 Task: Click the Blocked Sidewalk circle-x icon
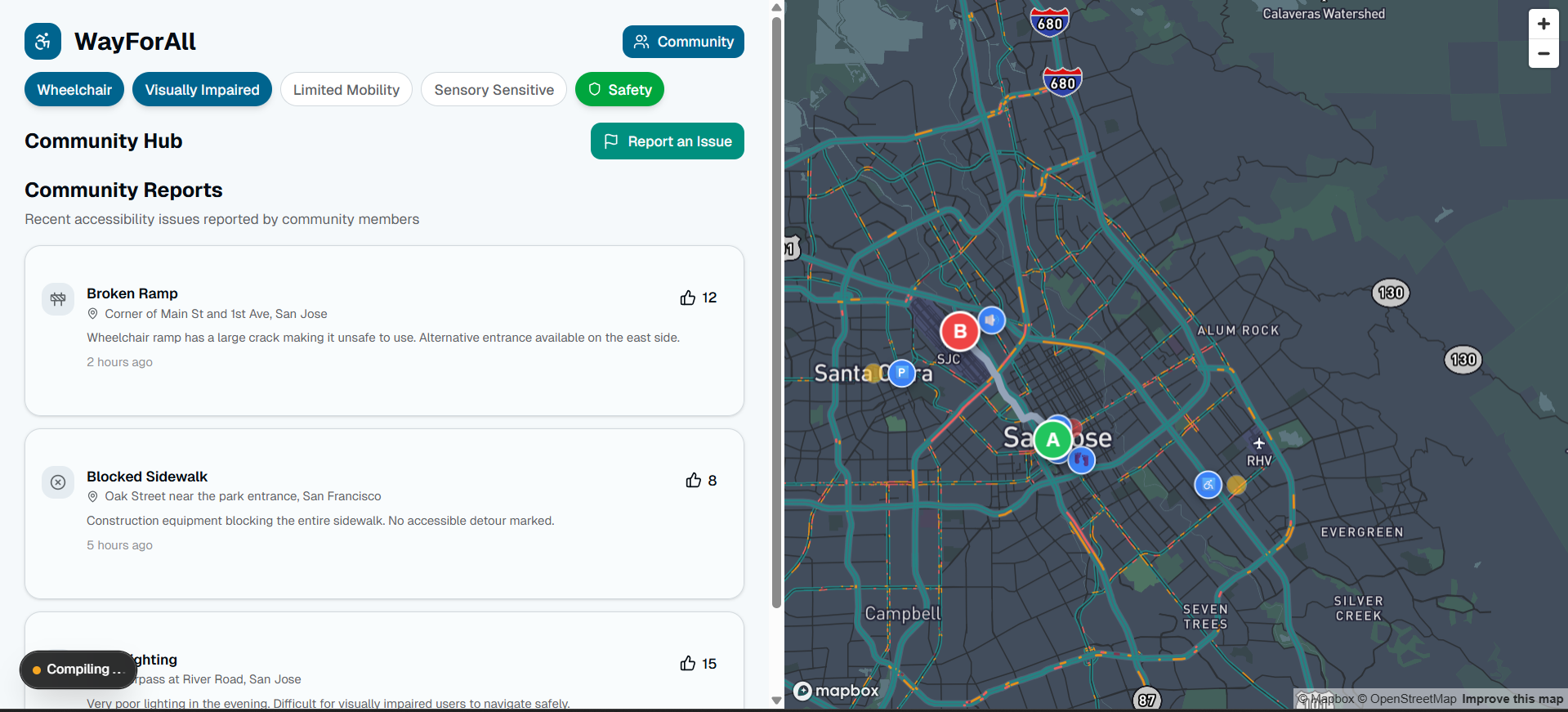click(58, 482)
